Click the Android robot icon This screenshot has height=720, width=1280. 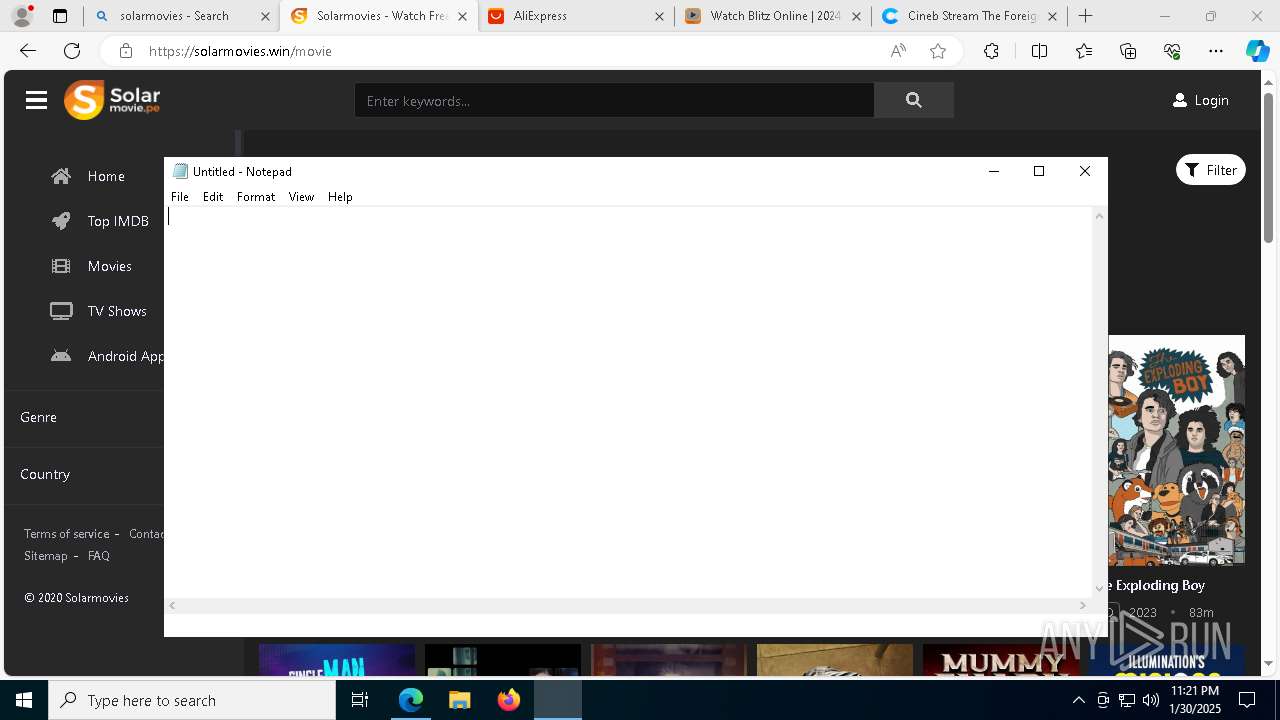61,356
